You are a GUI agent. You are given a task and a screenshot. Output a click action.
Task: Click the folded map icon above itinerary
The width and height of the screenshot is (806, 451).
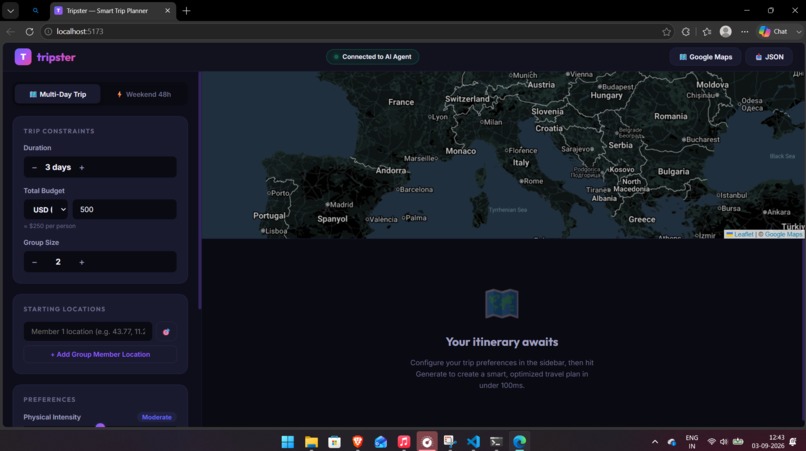click(x=502, y=303)
